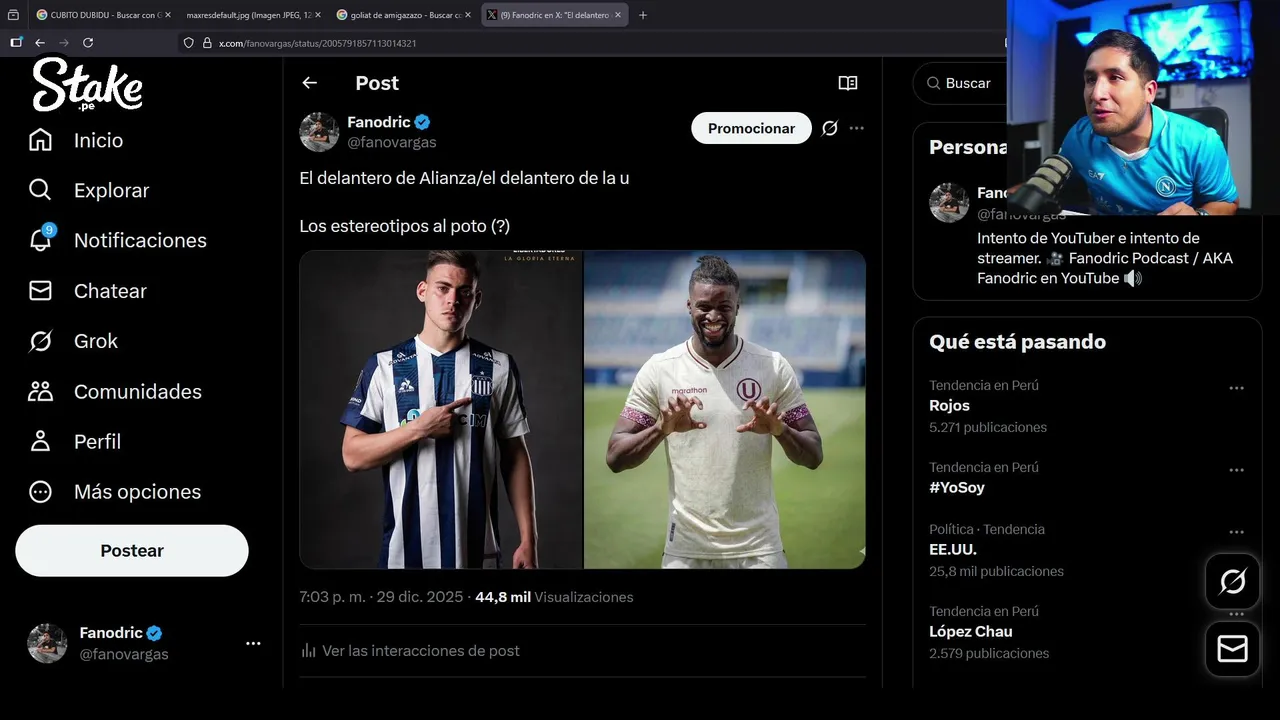
Task: Open the Alianza striped jersey photo
Action: [441, 409]
